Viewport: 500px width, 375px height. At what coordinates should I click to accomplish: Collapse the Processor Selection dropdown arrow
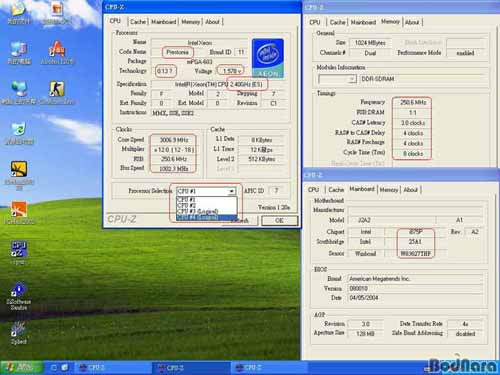tap(232, 191)
